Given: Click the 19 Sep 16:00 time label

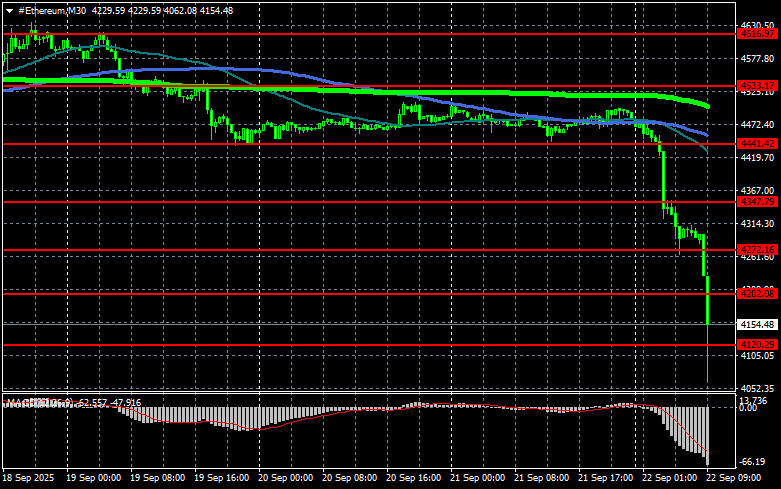Looking at the screenshot, I should click(221, 478).
